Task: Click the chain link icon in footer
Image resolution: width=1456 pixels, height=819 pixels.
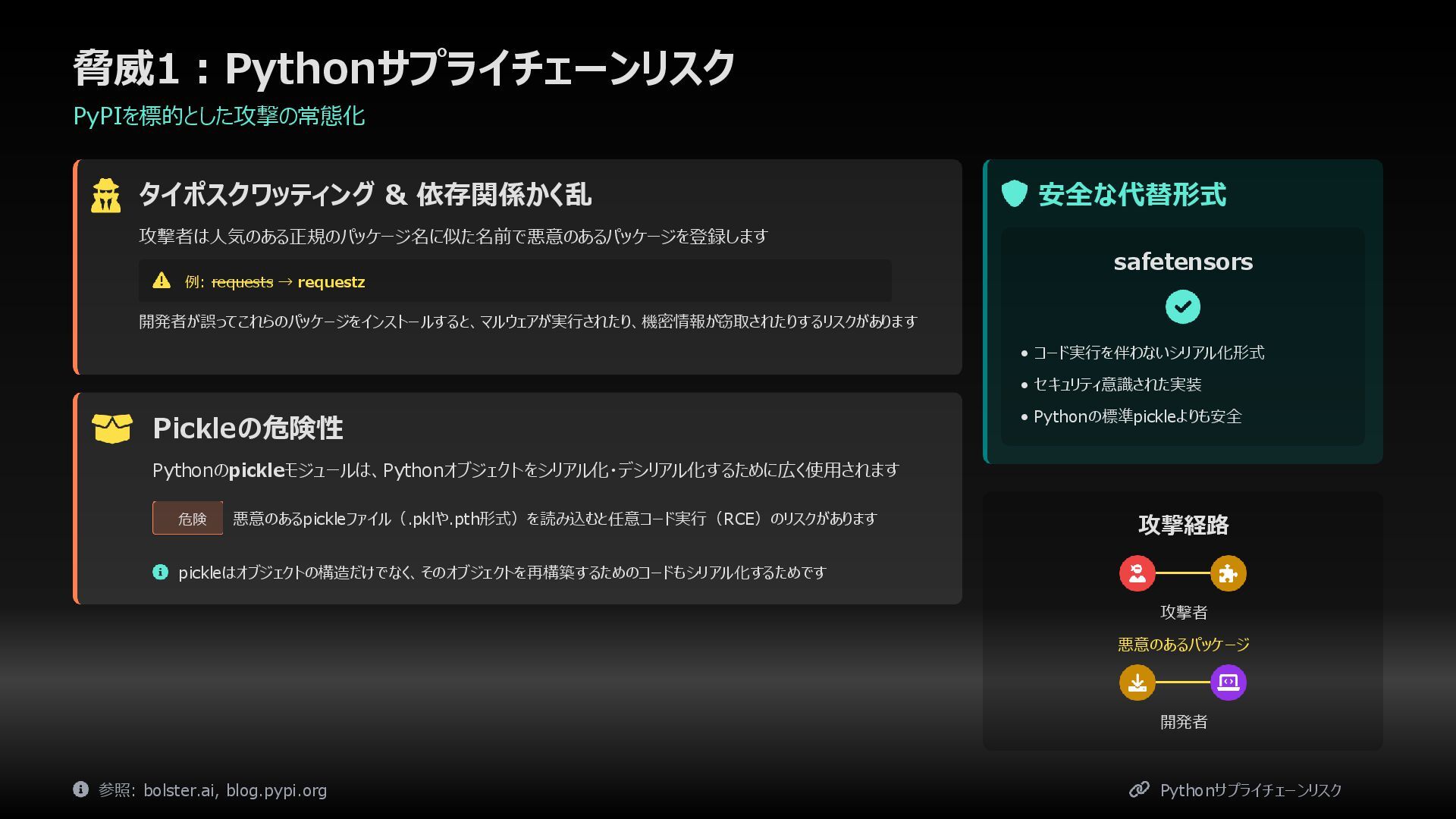Action: click(1138, 789)
